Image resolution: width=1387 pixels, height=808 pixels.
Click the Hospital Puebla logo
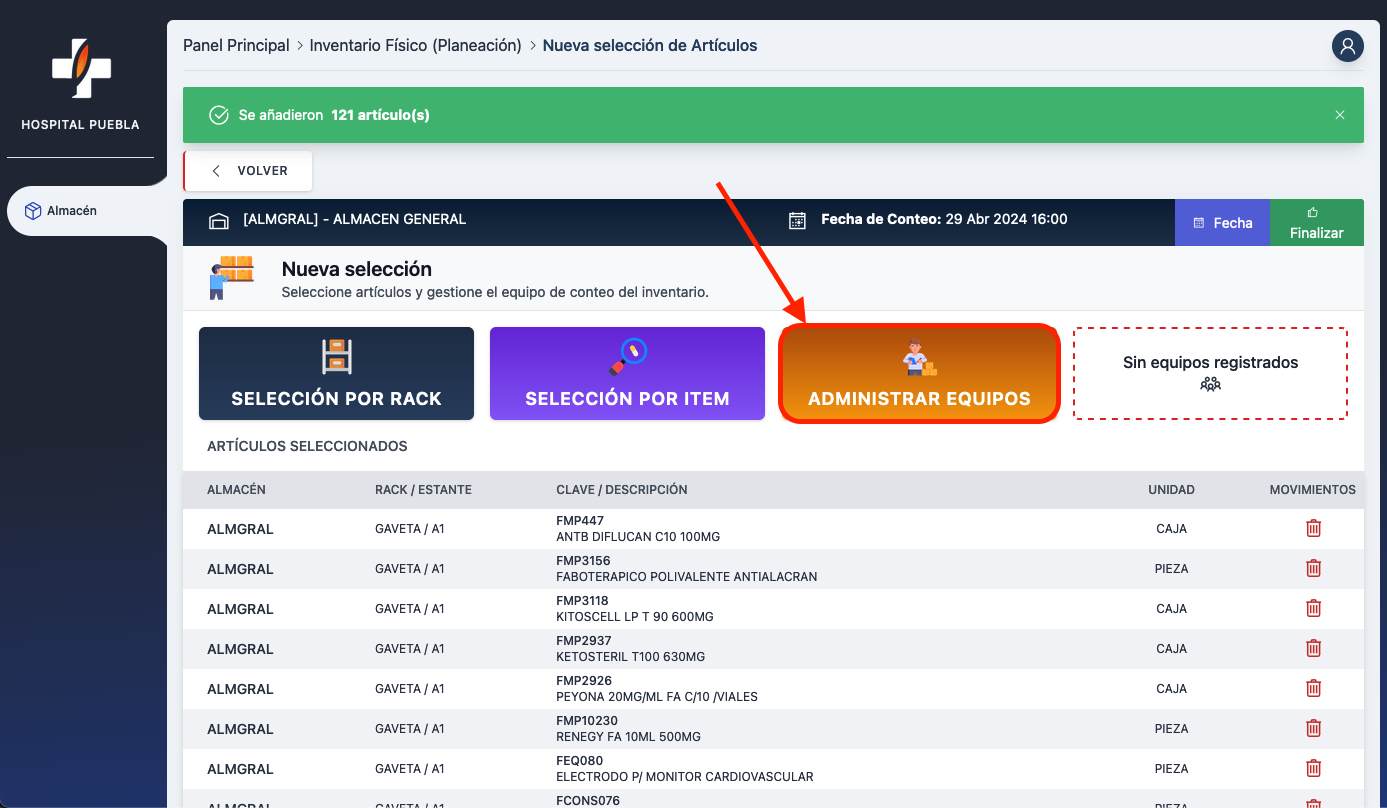point(81,70)
